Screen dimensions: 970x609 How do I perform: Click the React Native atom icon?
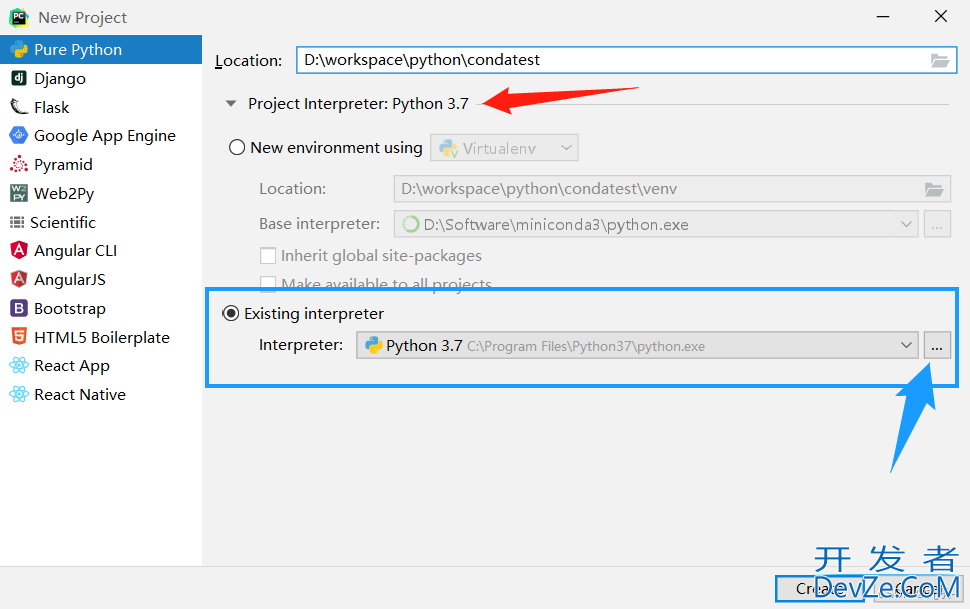point(19,394)
